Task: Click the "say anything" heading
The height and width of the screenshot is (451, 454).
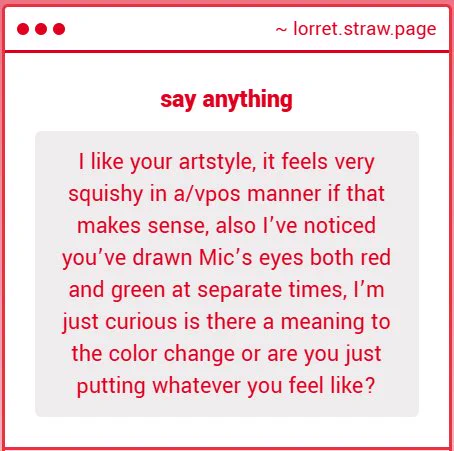Action: click(226, 100)
